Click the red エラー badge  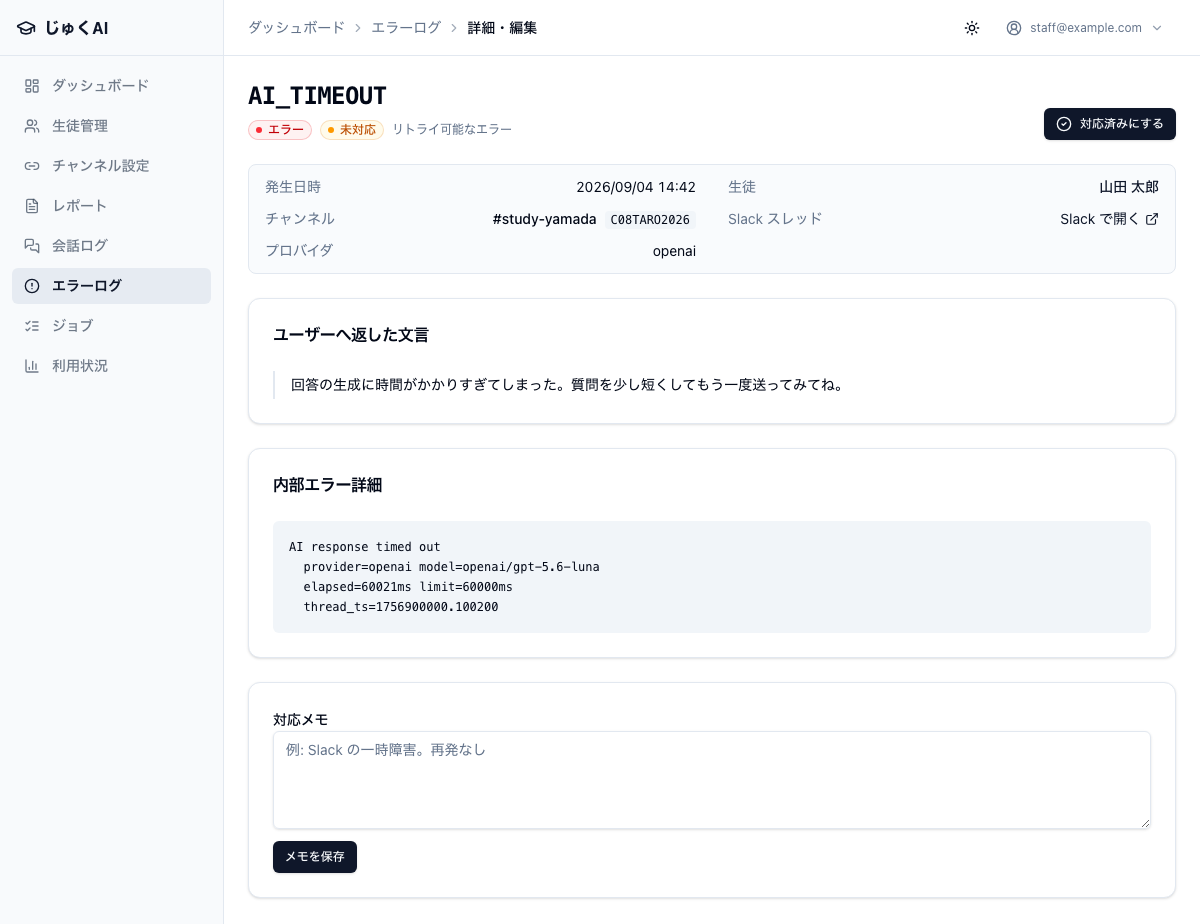[280, 130]
